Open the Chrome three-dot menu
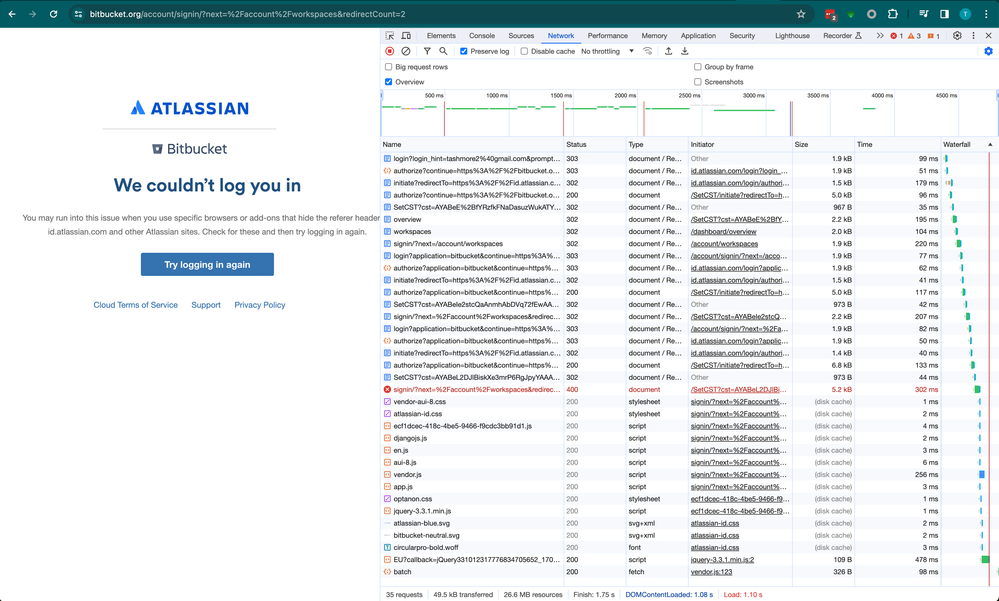This screenshot has width=999, height=601. [986, 14]
